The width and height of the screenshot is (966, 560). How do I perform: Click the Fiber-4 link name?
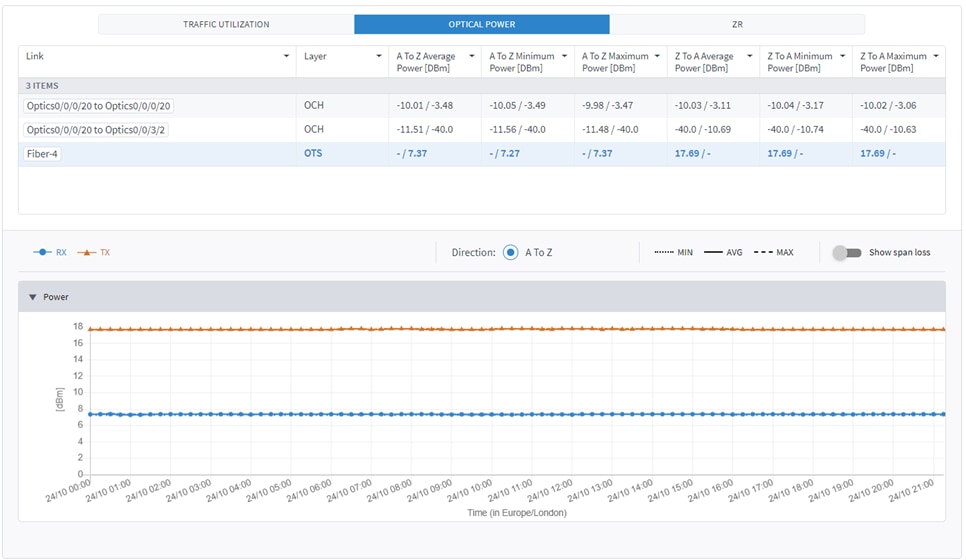pos(42,154)
